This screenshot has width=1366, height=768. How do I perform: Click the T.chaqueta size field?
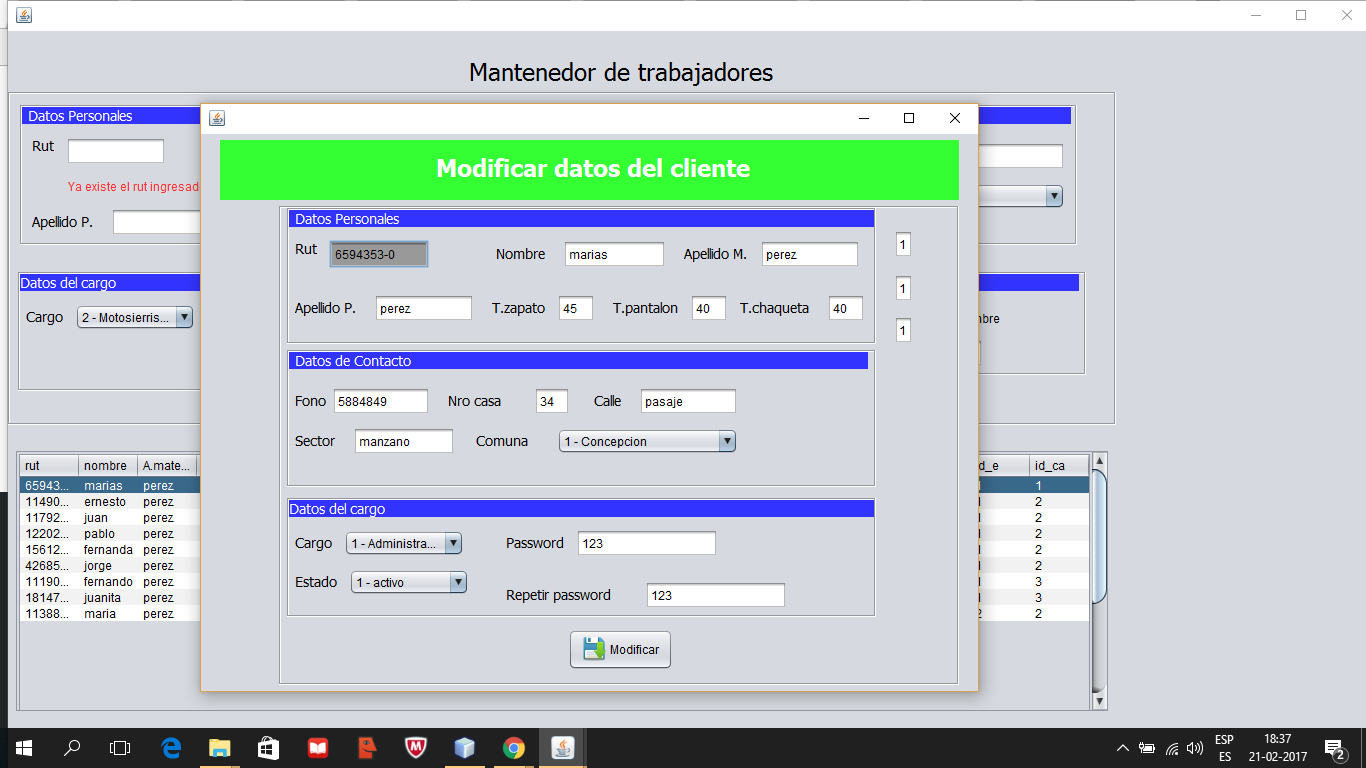tap(846, 308)
